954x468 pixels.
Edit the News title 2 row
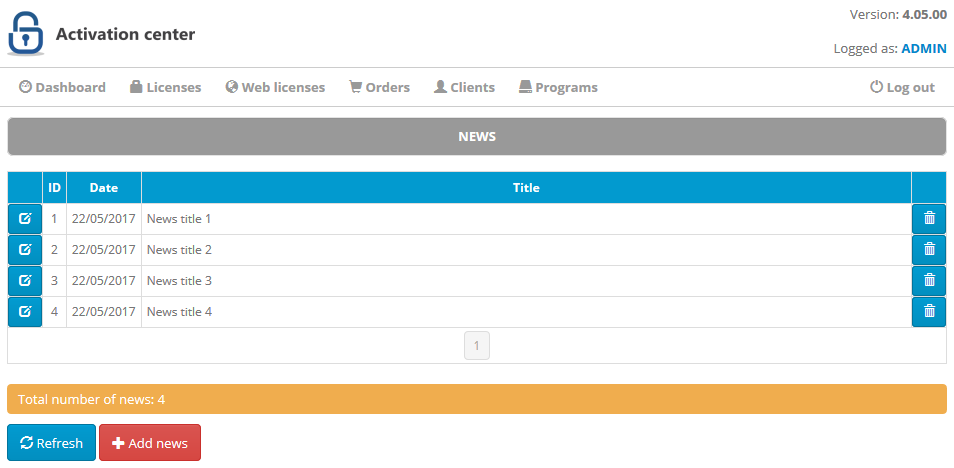pos(25,250)
